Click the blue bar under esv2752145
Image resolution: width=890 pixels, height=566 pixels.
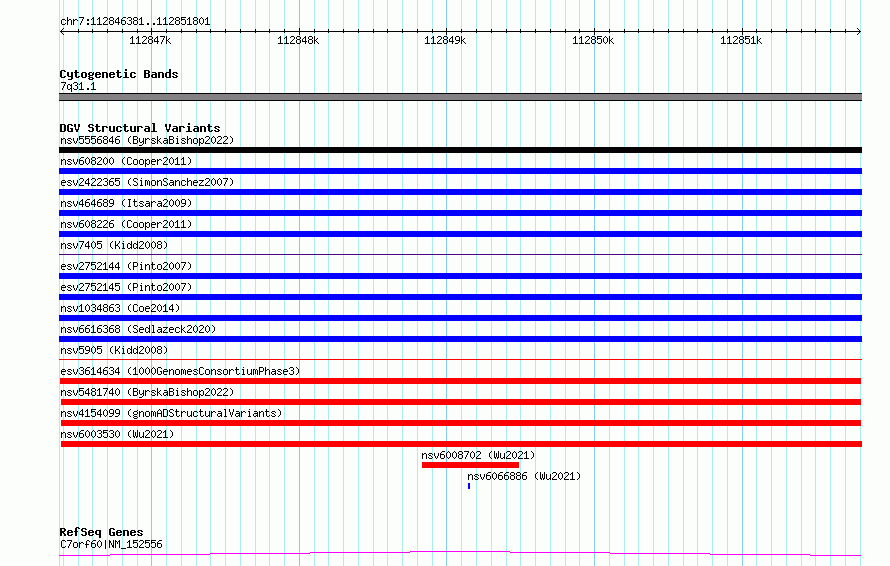click(x=460, y=297)
